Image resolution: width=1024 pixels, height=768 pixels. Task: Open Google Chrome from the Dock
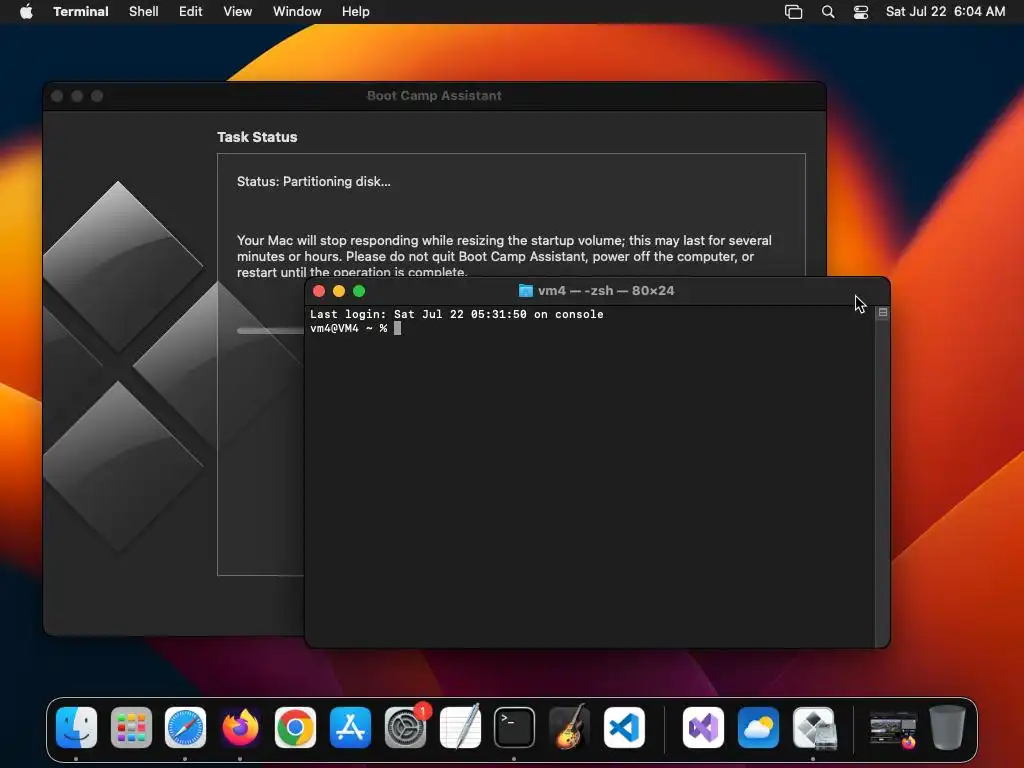[x=295, y=727]
